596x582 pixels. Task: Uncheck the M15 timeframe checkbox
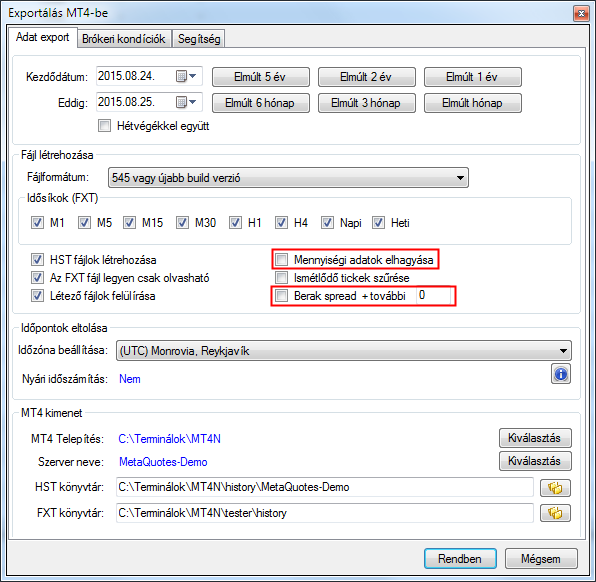[129, 222]
